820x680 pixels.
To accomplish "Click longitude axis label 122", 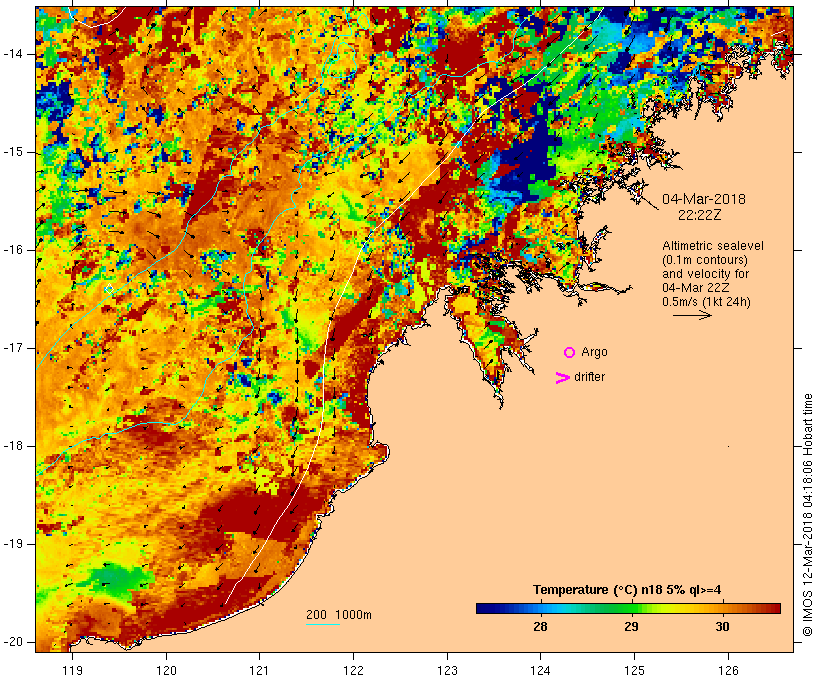I will (x=354, y=670).
